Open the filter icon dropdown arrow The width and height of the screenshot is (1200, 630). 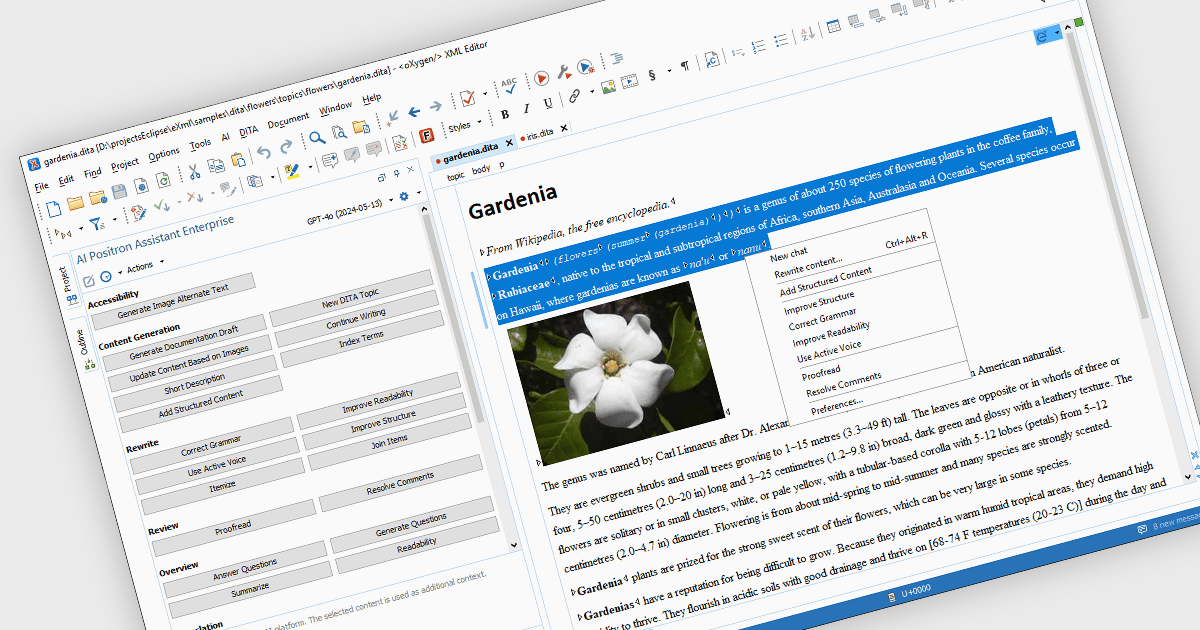click(x=115, y=219)
